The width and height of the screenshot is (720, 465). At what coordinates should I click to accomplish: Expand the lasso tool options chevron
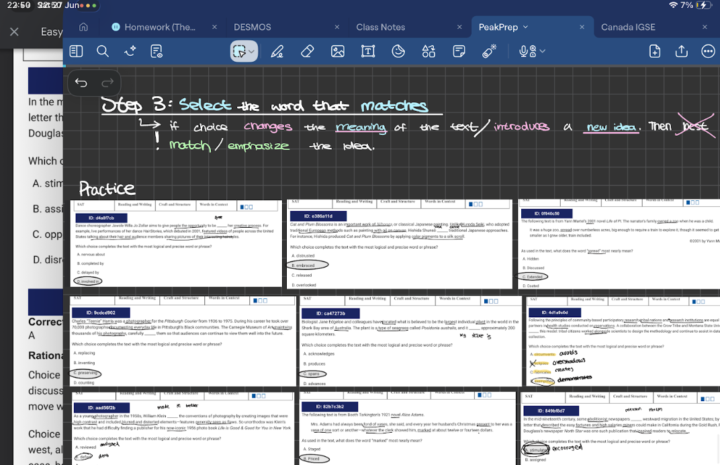pos(252,51)
